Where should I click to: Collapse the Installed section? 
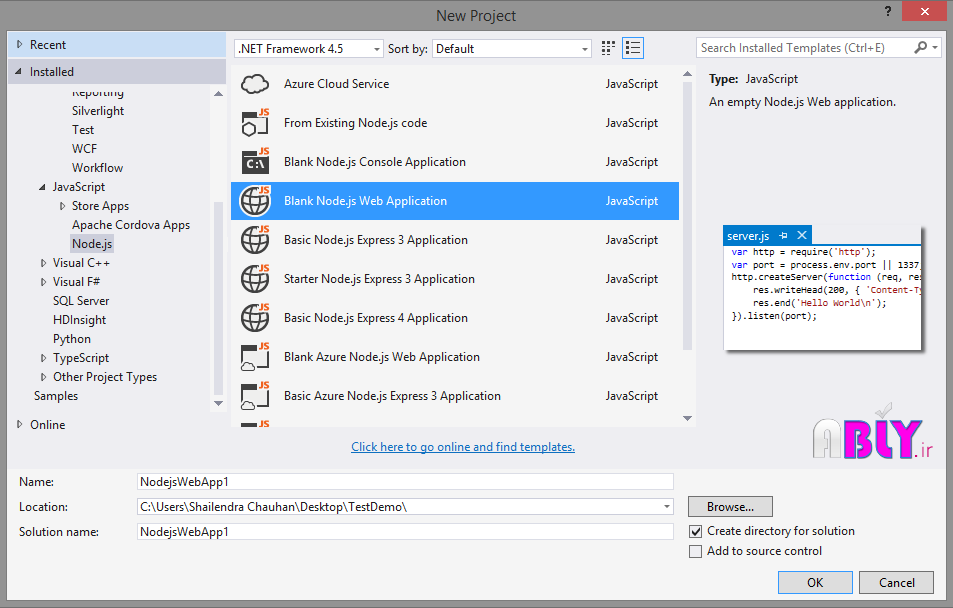point(19,71)
